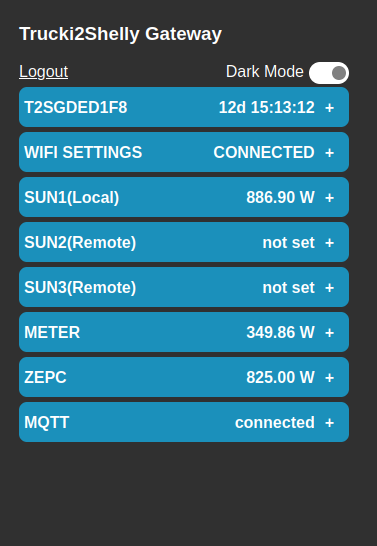
Task: Toggle the Dark Mode switch
Action: pos(329,73)
